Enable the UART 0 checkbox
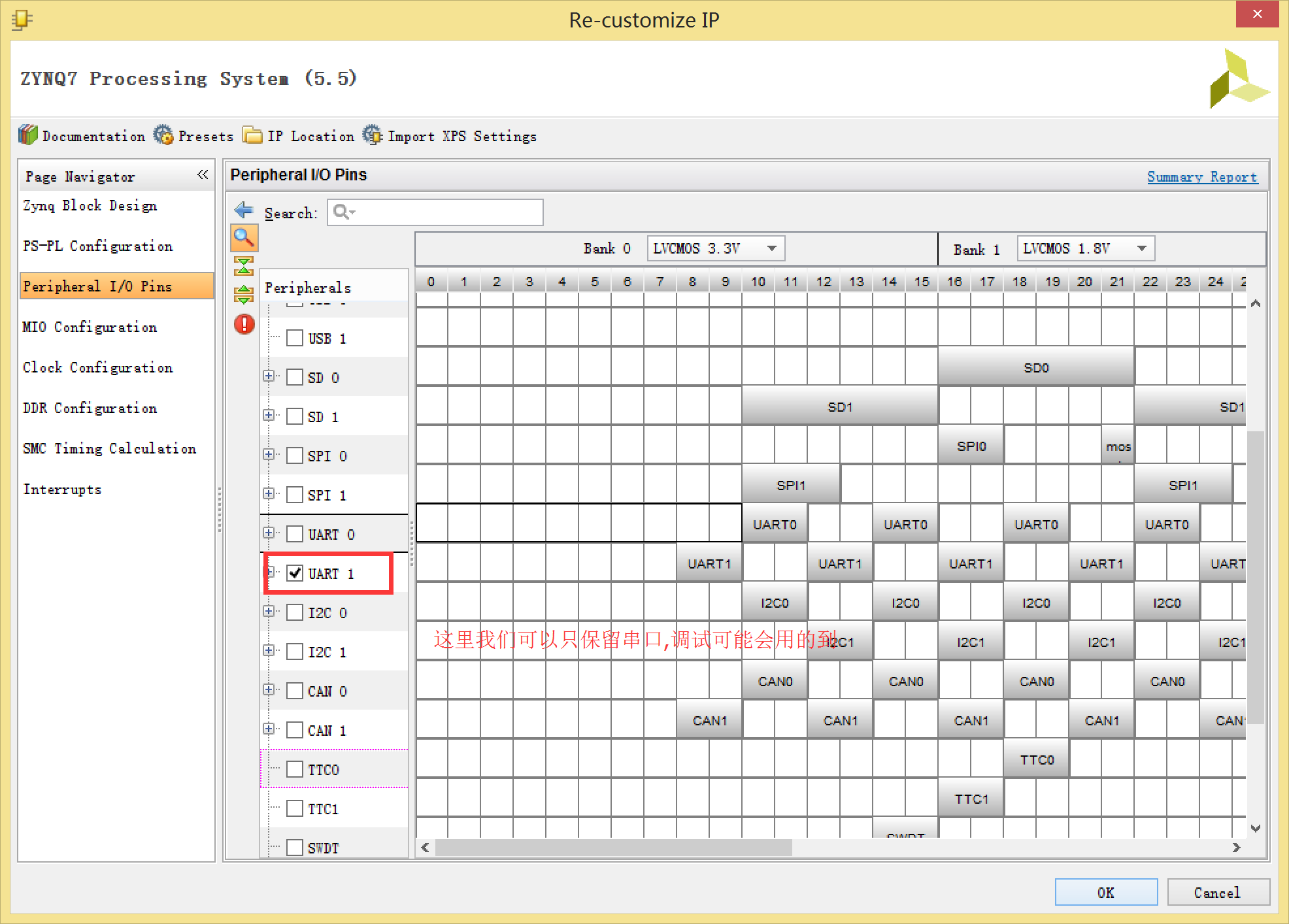The width and height of the screenshot is (1289, 924). pos(295,534)
